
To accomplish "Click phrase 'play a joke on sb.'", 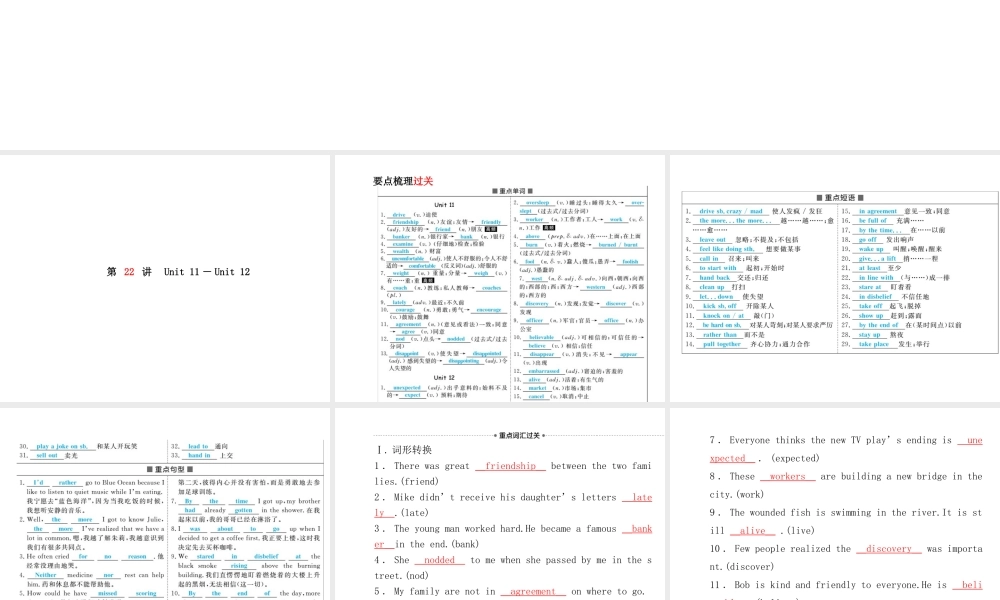I will click(x=62, y=446).
